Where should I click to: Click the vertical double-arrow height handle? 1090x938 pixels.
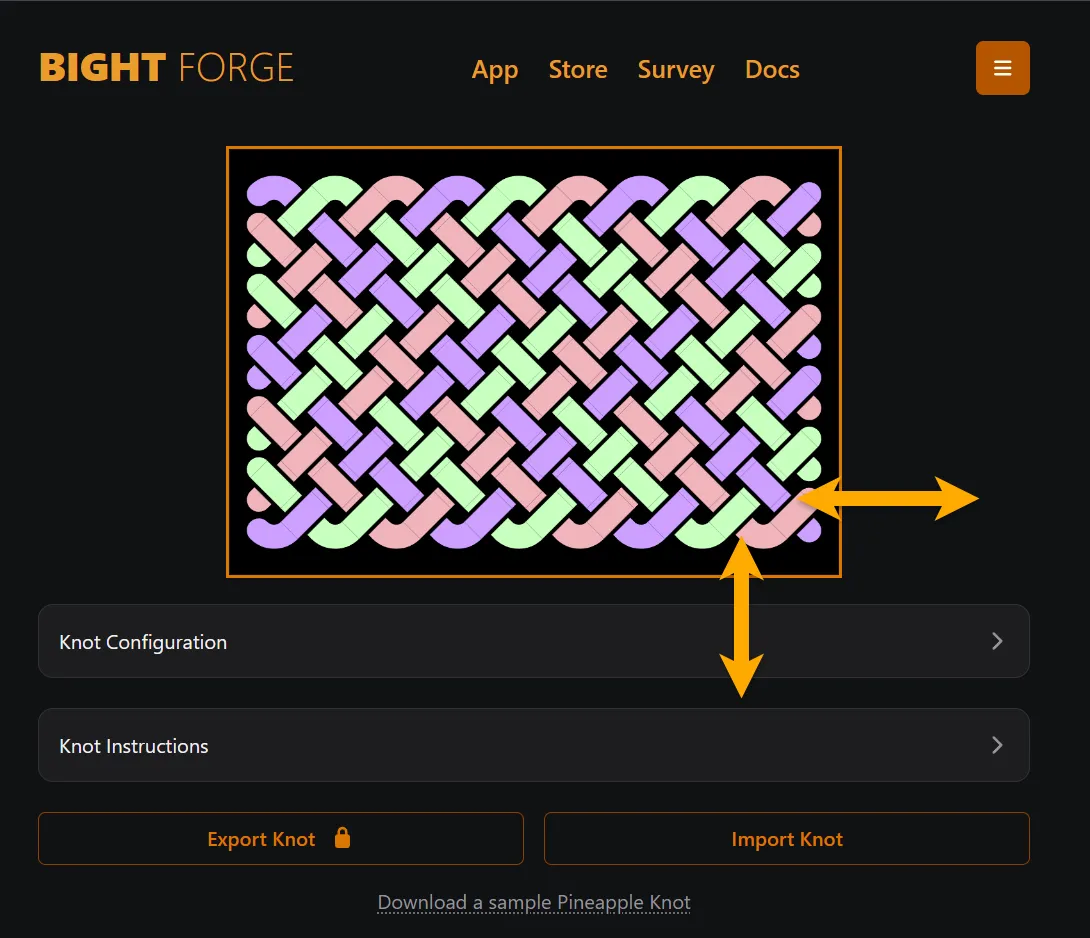click(x=741, y=616)
